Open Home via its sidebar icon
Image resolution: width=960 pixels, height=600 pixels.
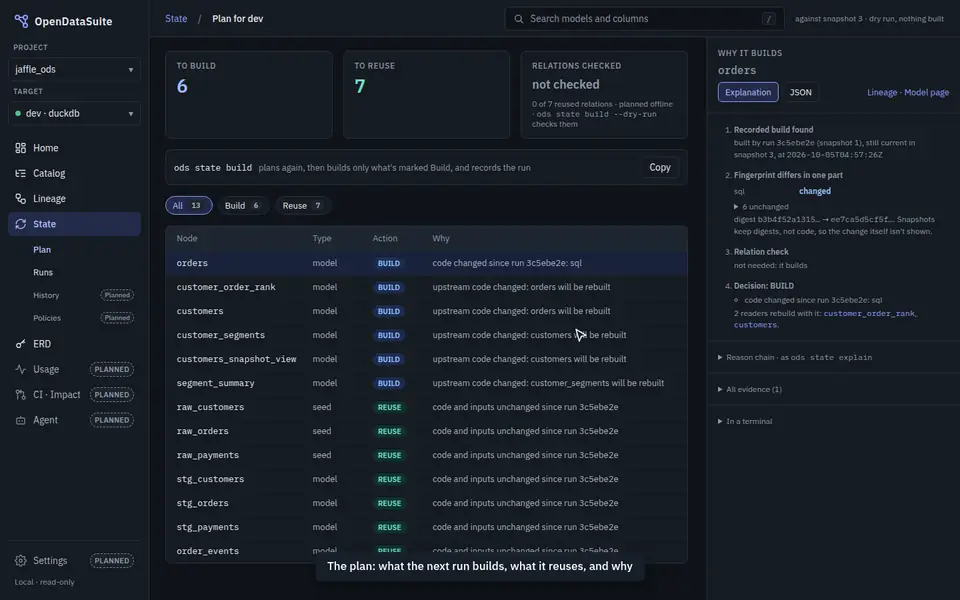pyautogui.click(x=21, y=148)
